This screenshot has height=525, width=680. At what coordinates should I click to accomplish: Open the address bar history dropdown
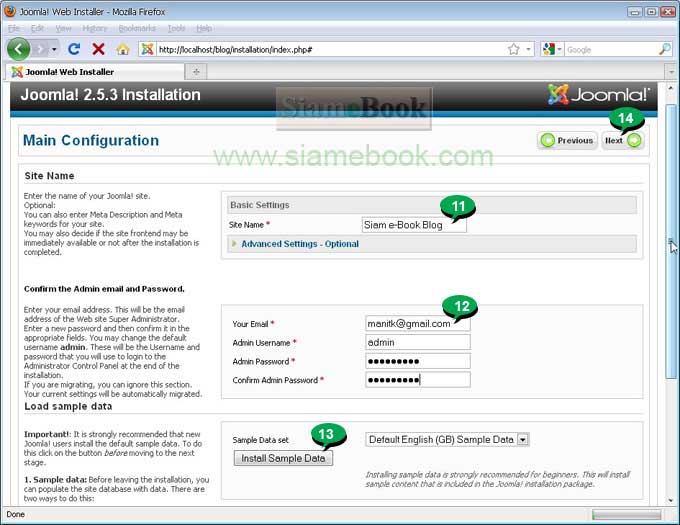528,49
